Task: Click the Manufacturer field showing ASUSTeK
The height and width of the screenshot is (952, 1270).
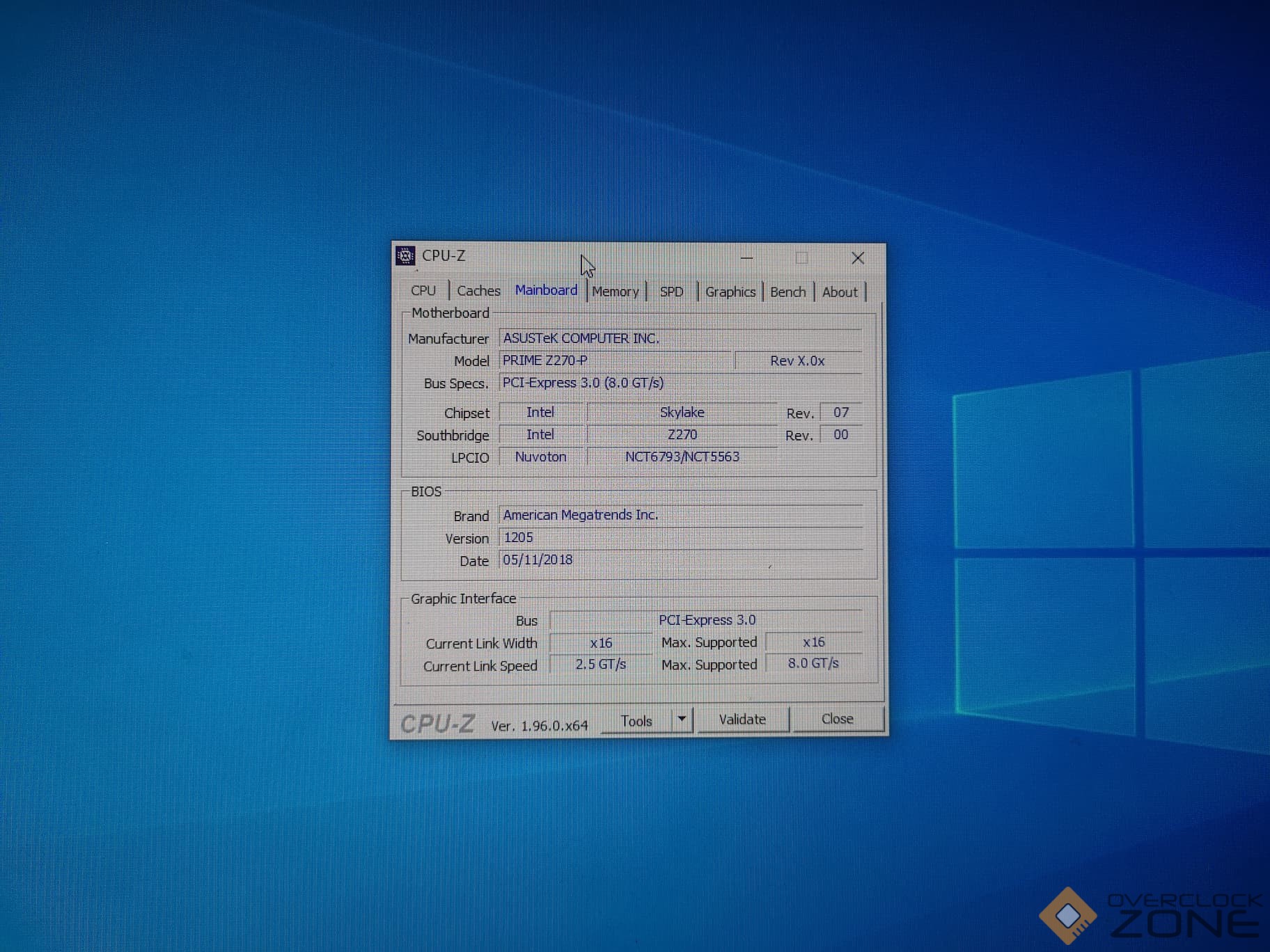Action: pyautogui.click(x=680, y=338)
